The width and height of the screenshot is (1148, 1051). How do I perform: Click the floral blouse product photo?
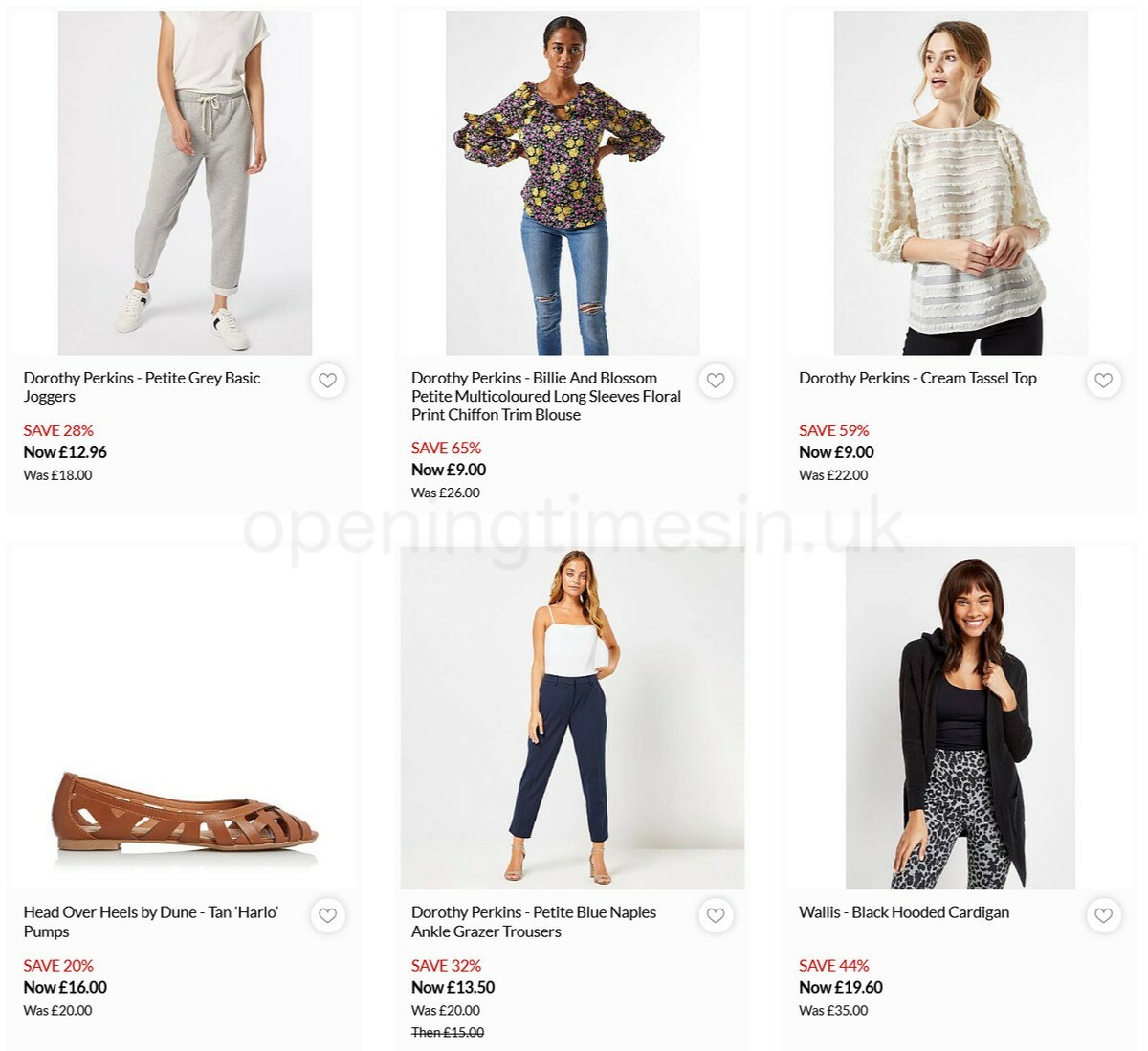pos(570,182)
